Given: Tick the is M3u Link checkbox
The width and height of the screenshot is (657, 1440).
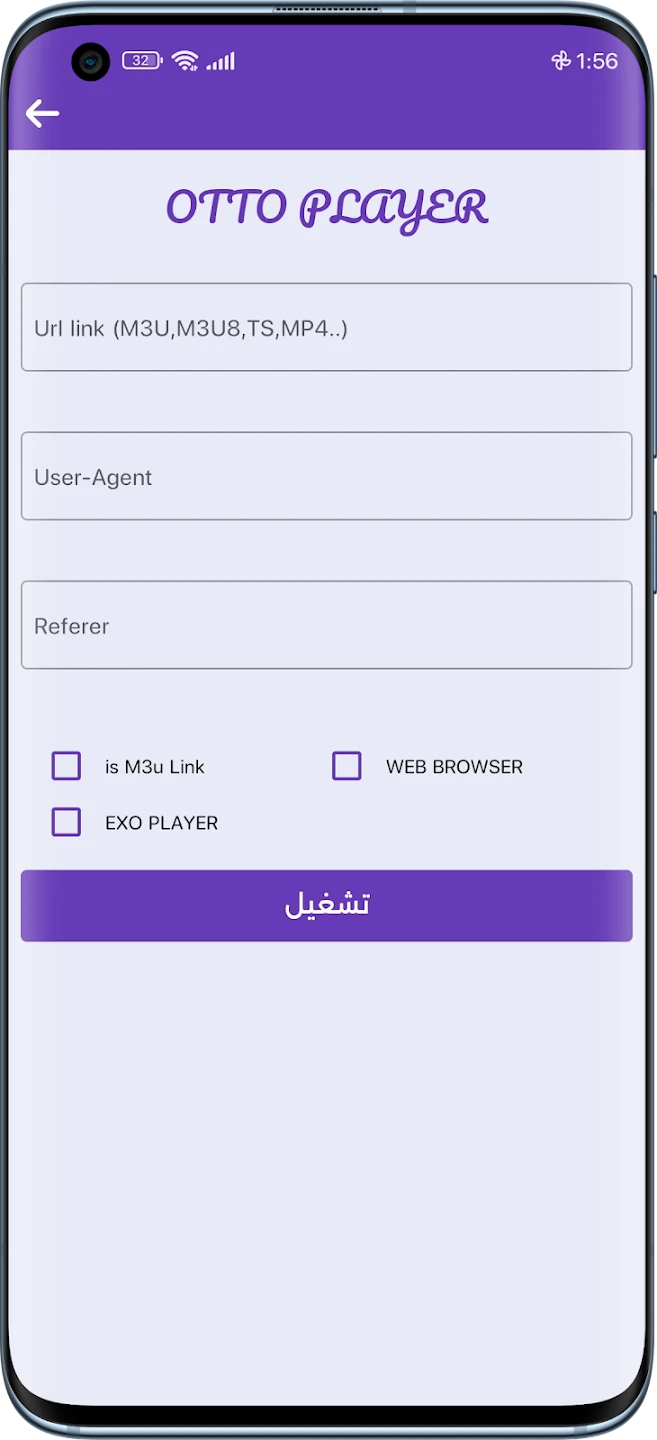Looking at the screenshot, I should coord(66,767).
